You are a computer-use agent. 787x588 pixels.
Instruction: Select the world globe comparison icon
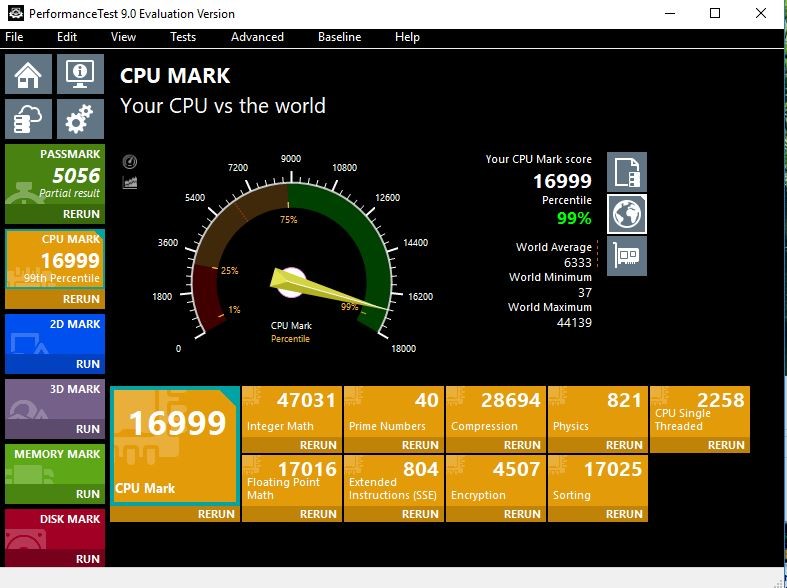pyautogui.click(x=627, y=214)
